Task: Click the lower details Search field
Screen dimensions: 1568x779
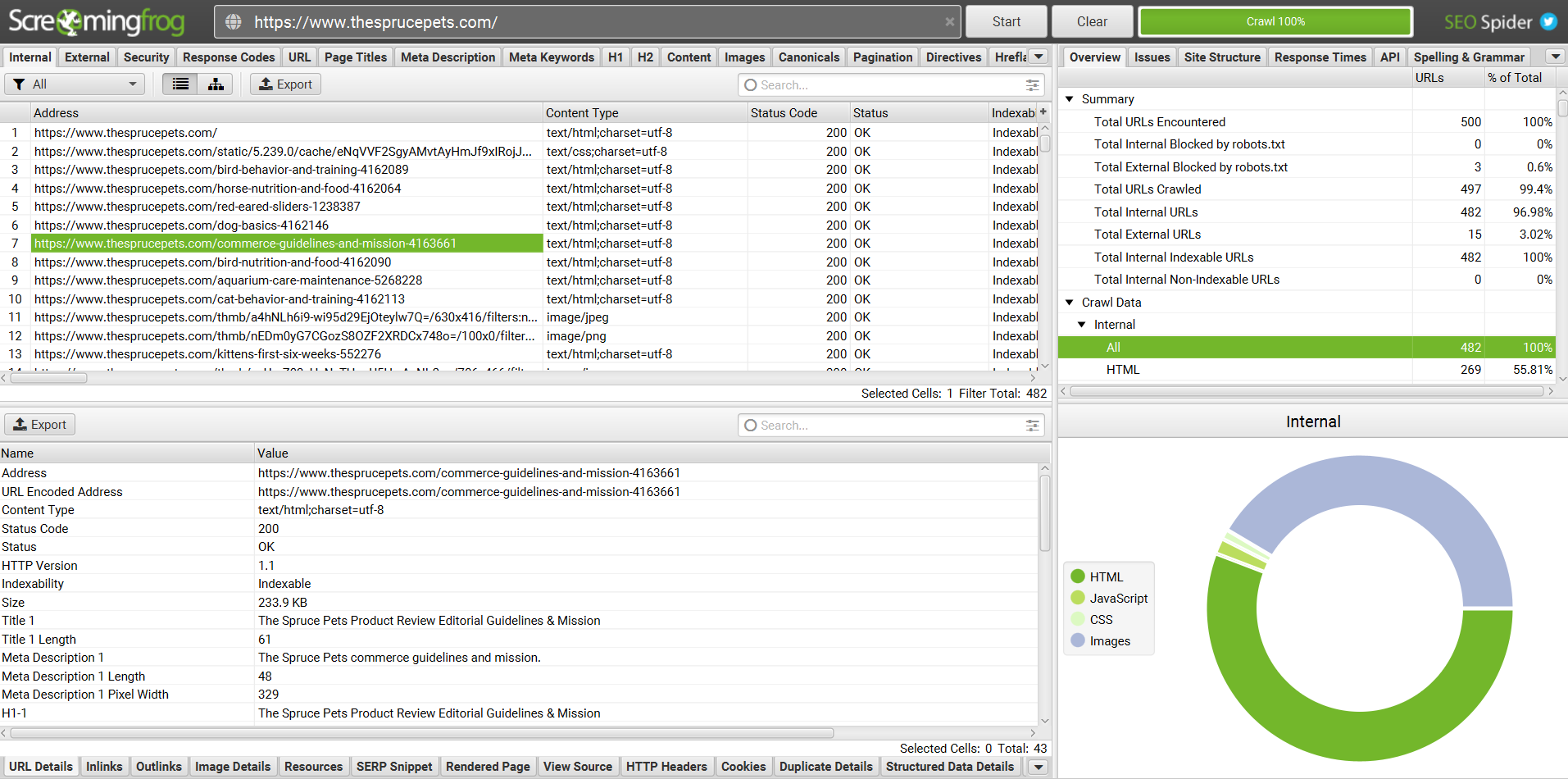Action: click(x=891, y=425)
